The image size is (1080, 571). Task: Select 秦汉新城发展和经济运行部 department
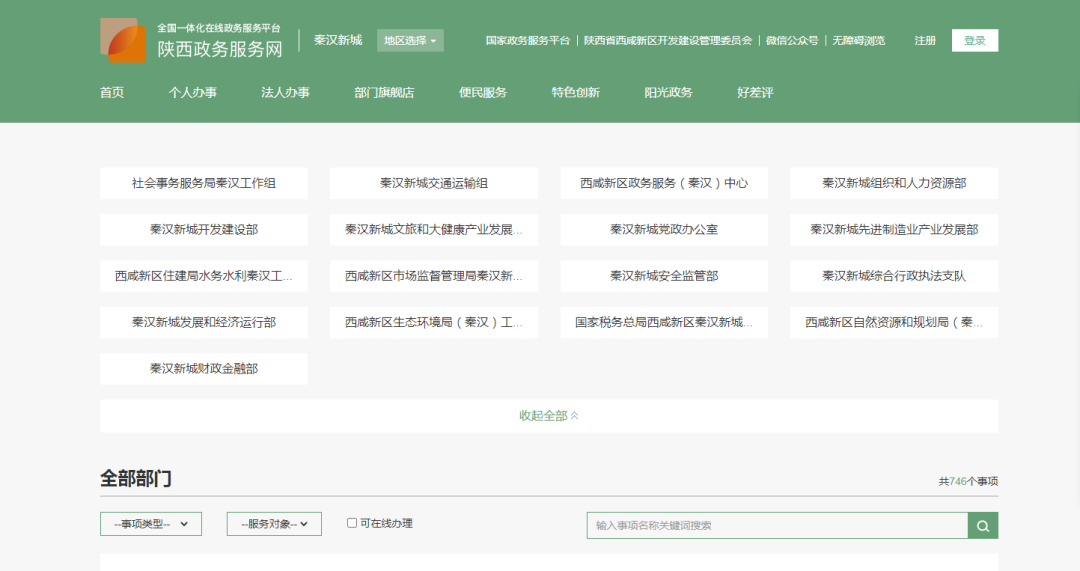click(204, 322)
